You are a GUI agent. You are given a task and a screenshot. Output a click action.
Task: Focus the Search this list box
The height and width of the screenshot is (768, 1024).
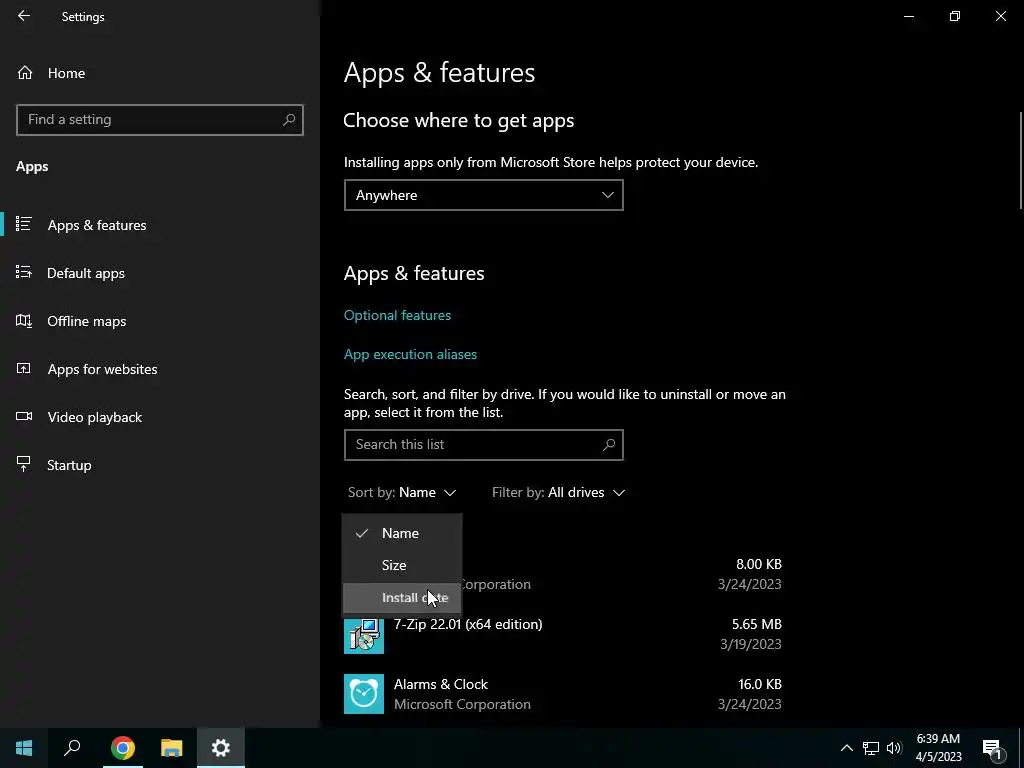point(483,445)
